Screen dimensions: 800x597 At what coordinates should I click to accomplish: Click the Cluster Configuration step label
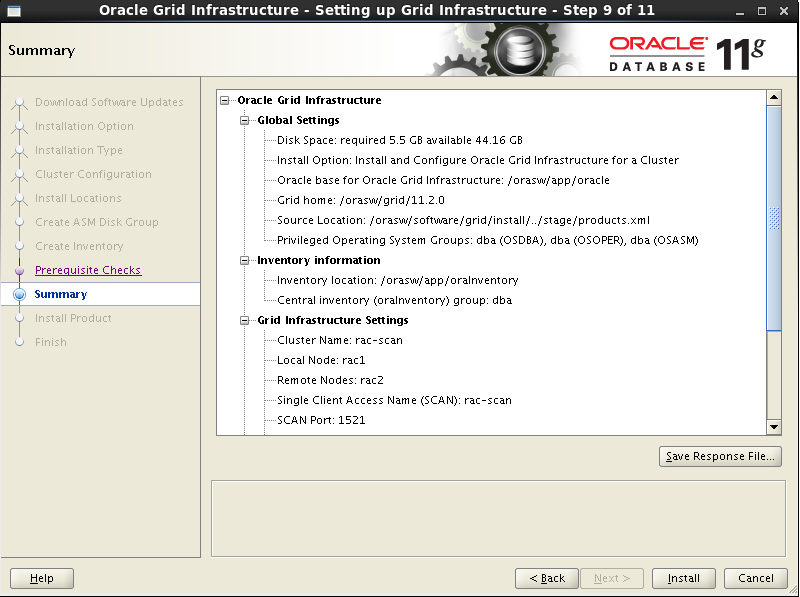pyautogui.click(x=93, y=174)
